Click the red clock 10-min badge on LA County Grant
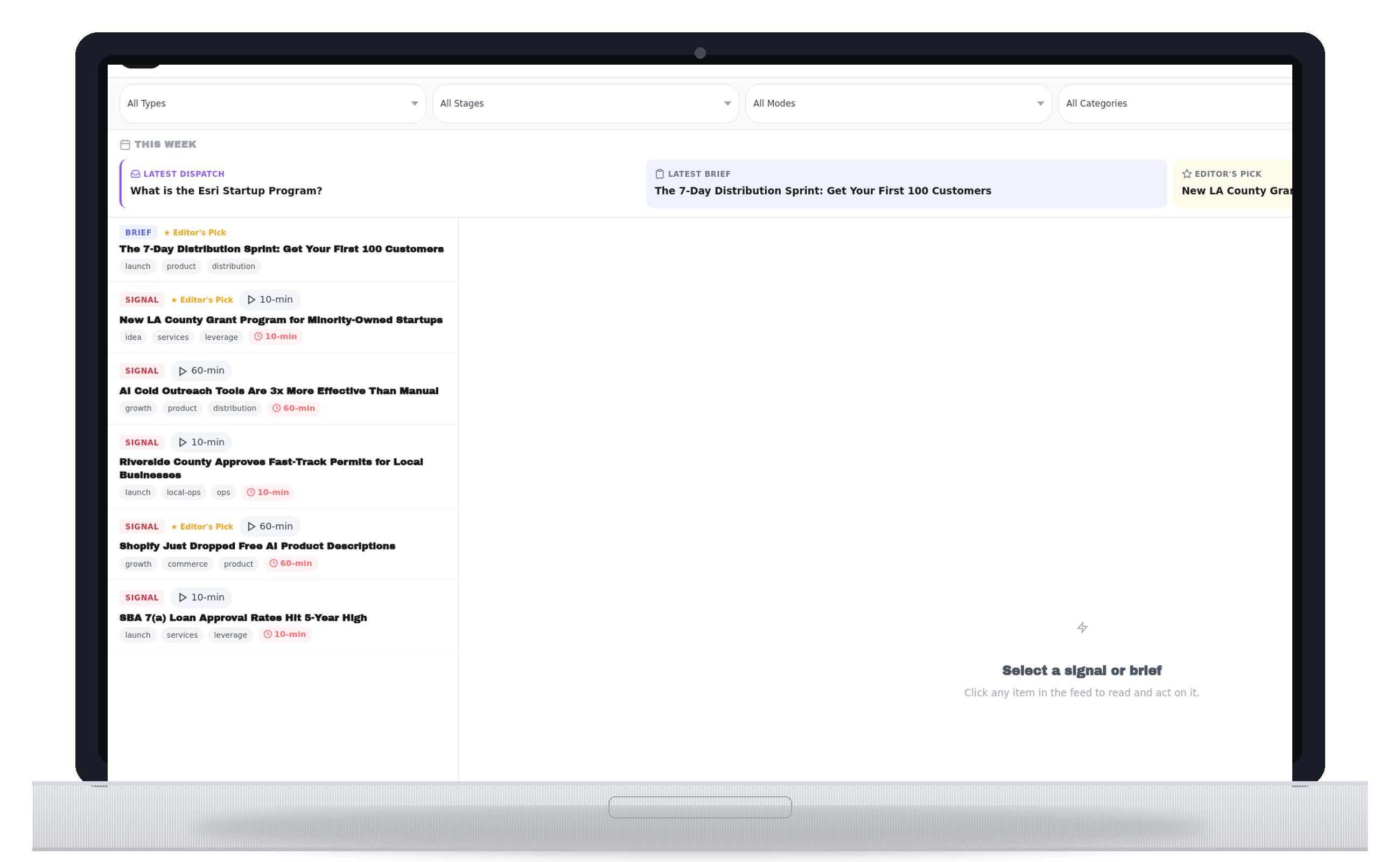 (x=275, y=336)
